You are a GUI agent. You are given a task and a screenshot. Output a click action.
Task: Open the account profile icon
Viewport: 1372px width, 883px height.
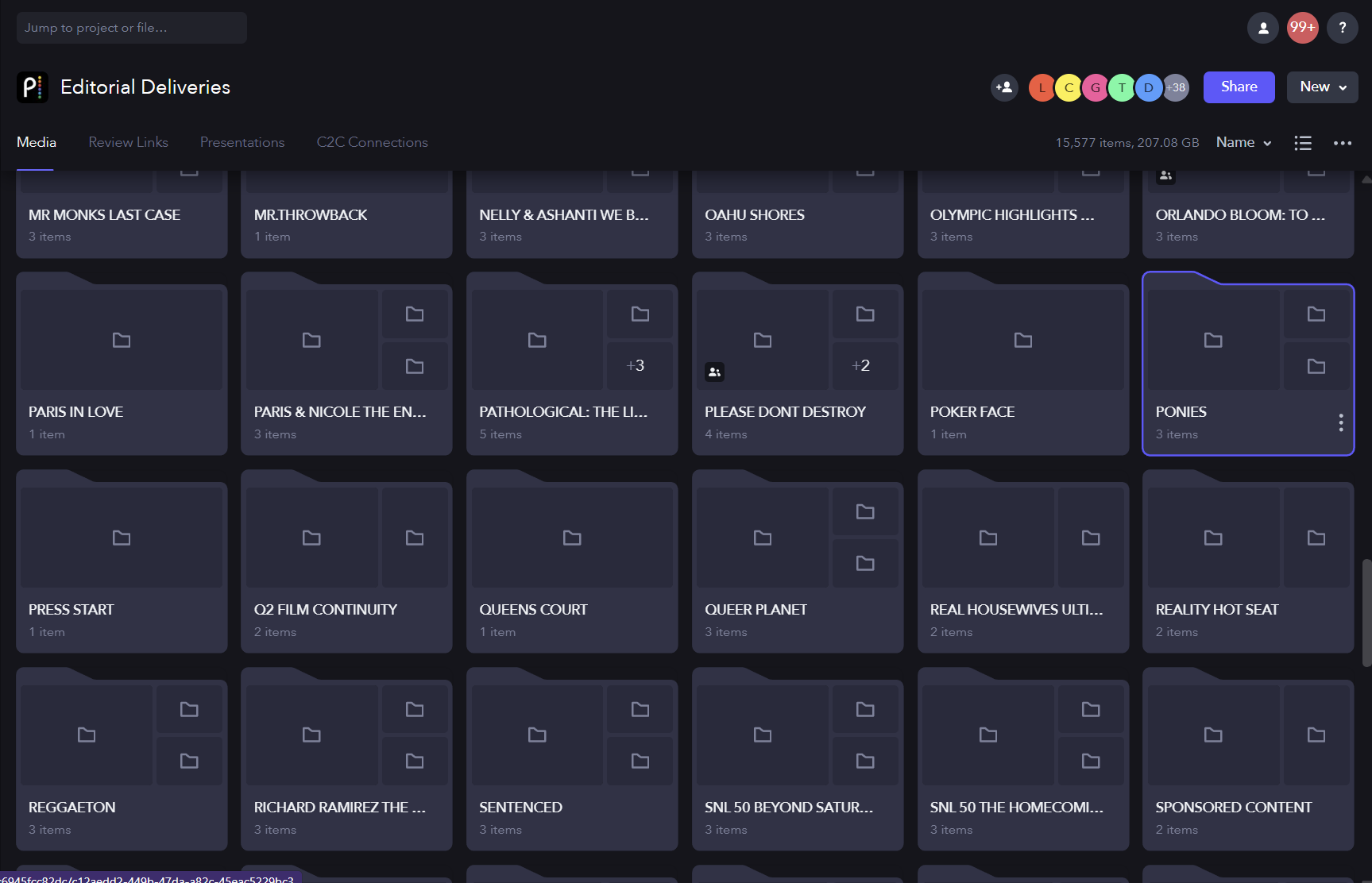tap(1262, 28)
